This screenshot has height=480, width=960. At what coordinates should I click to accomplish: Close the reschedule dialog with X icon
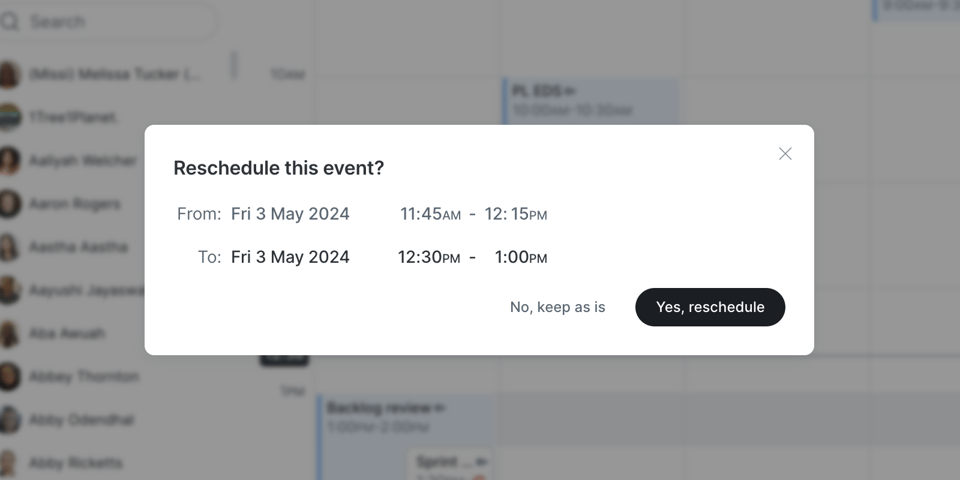tap(785, 154)
